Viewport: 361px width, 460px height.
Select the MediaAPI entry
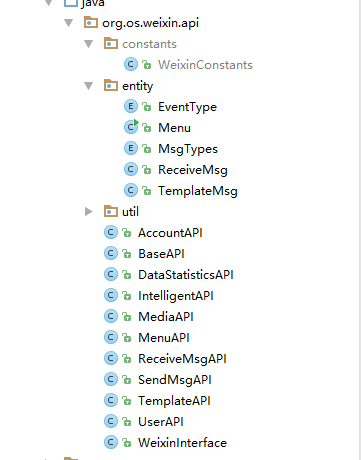[x=166, y=317]
